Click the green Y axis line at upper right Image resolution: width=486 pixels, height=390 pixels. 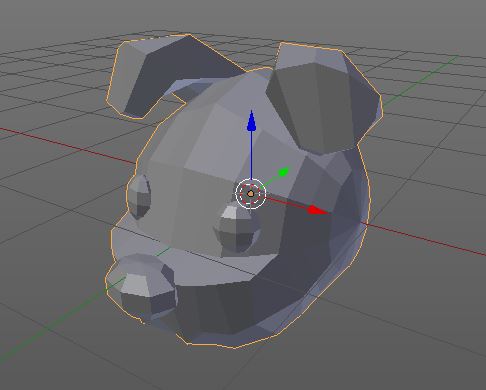click(420, 81)
